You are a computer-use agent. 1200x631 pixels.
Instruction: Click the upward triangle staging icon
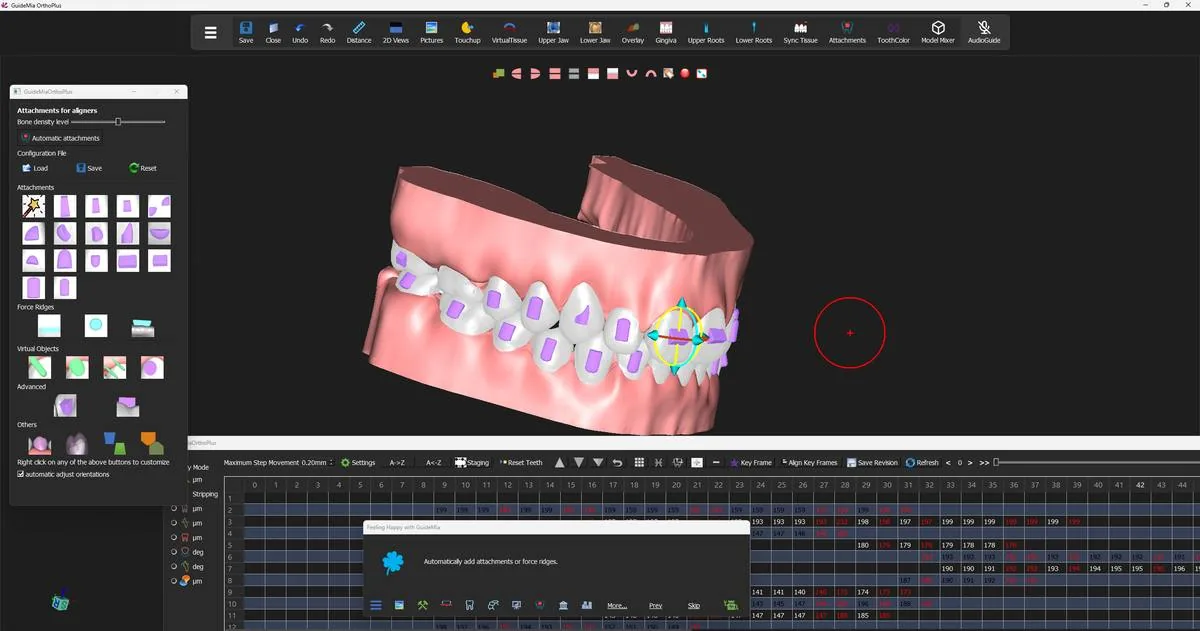coord(559,462)
